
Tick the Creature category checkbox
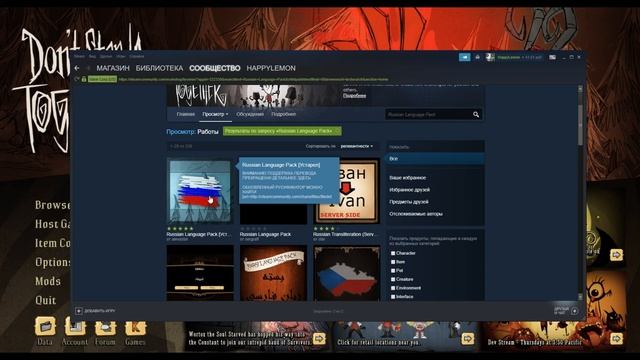click(x=393, y=280)
